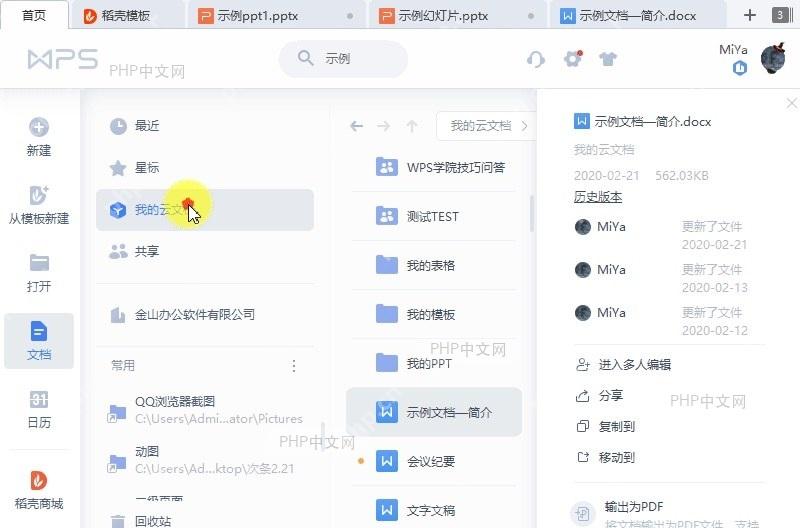Select the 示例文档—简介 file
Screen dimensions: 800x528
tap(434, 412)
